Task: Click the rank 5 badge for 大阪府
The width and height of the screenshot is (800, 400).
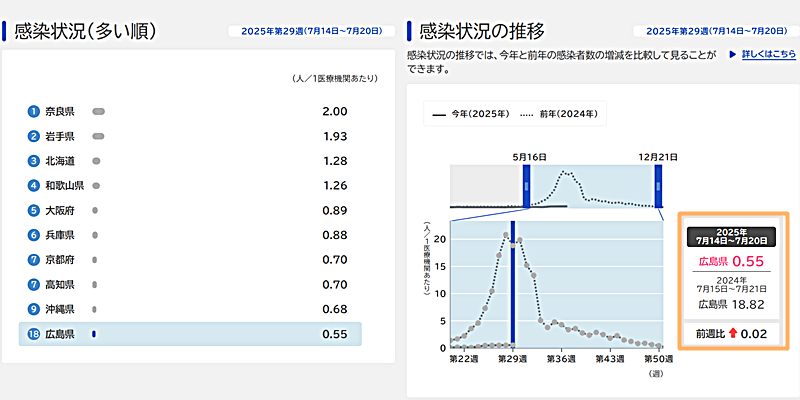Action: (33, 211)
